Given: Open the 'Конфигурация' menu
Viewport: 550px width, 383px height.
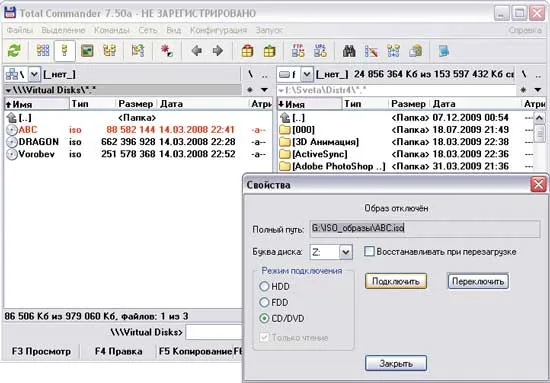Looking at the screenshot, I should [219, 30].
